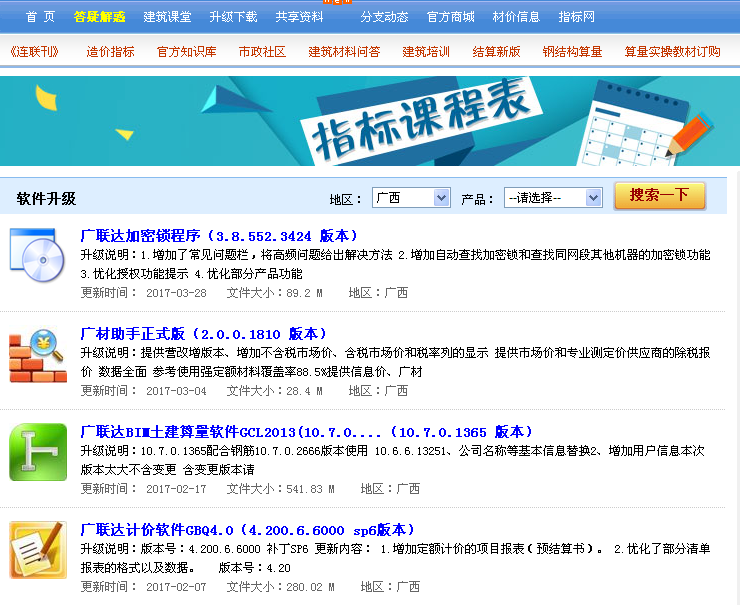Open the 广联达计价软件GBQ4.0 sp6版本 title link
740x605 pixels.
click(247, 530)
